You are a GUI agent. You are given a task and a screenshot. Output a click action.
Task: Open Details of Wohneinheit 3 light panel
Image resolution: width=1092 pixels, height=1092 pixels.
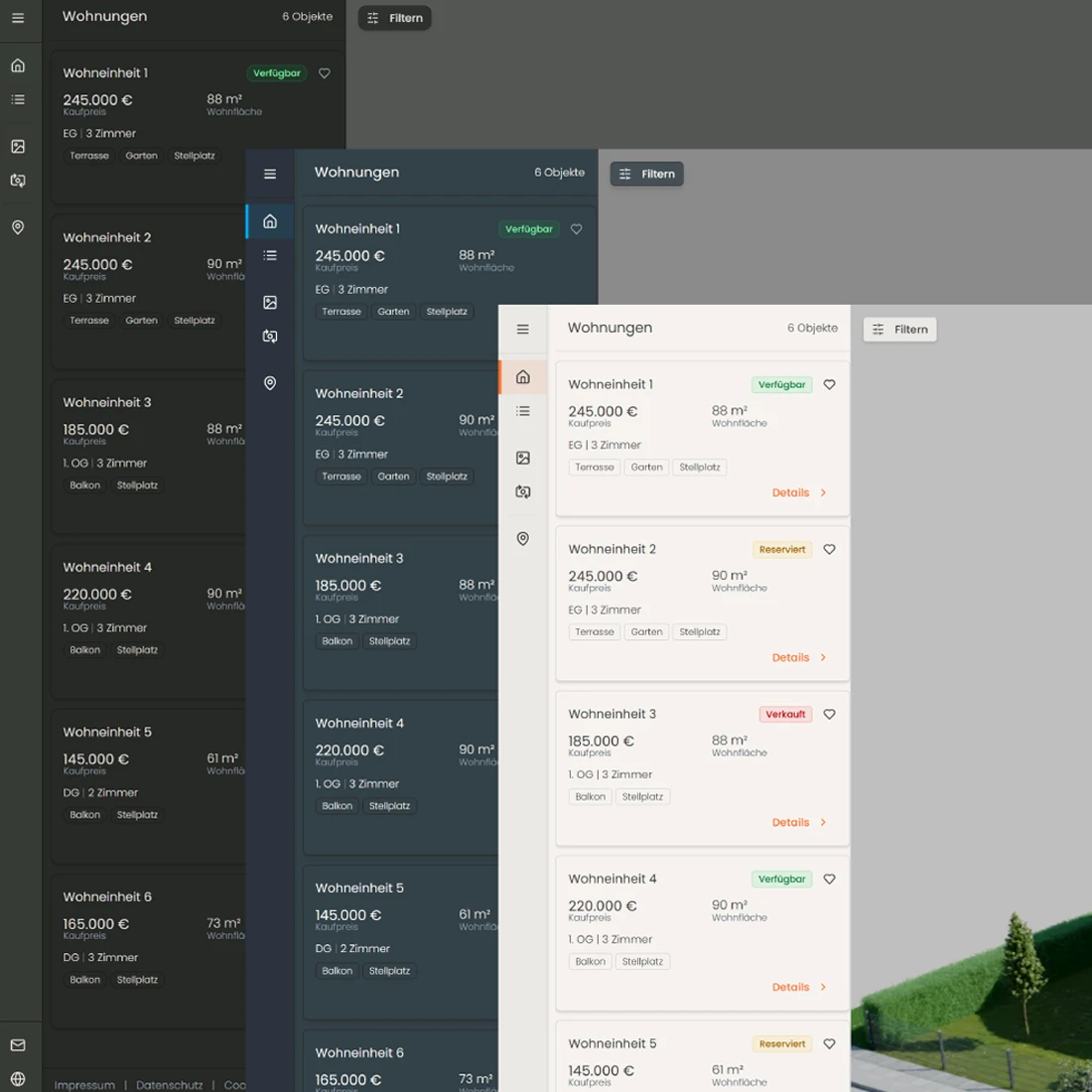799,823
